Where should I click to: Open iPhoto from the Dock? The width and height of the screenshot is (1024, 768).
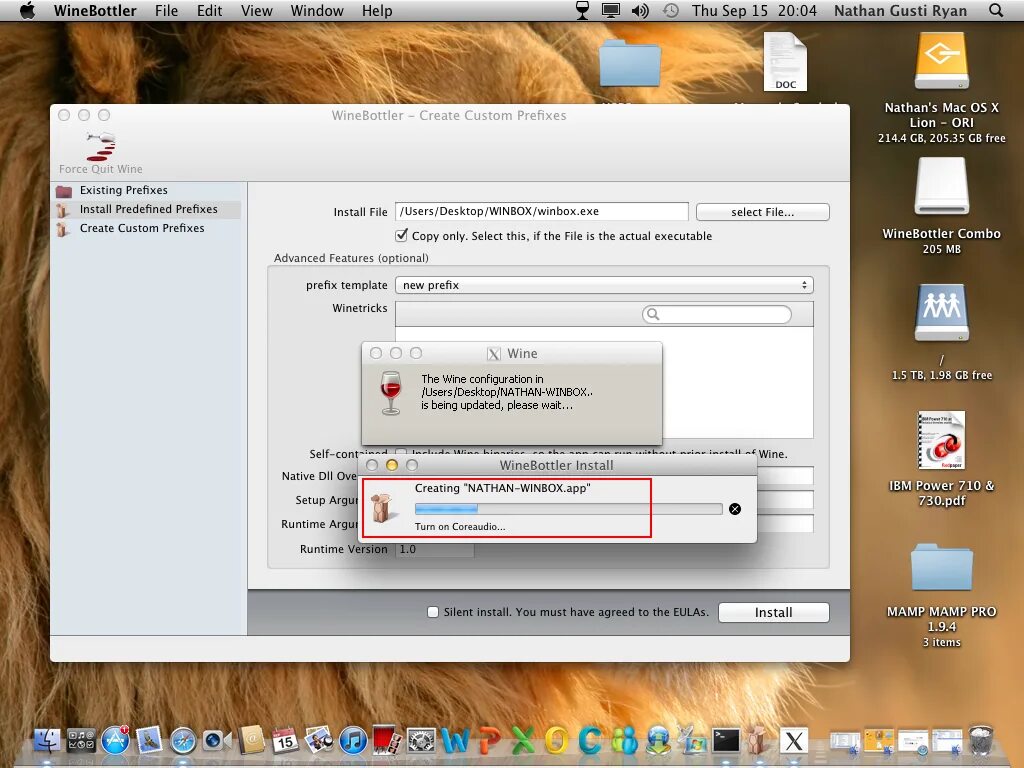[319, 741]
